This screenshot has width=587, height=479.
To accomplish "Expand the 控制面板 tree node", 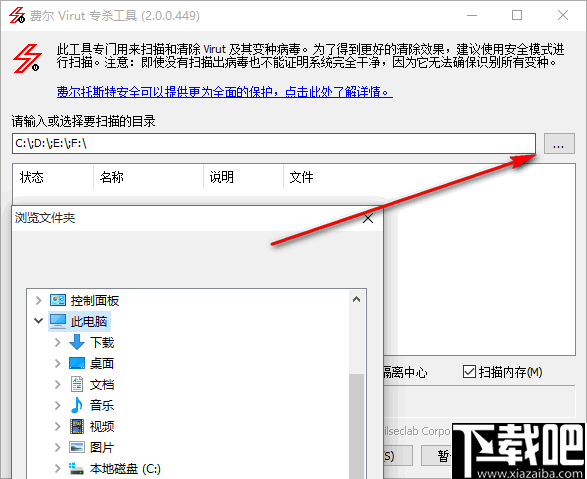I will [38, 300].
